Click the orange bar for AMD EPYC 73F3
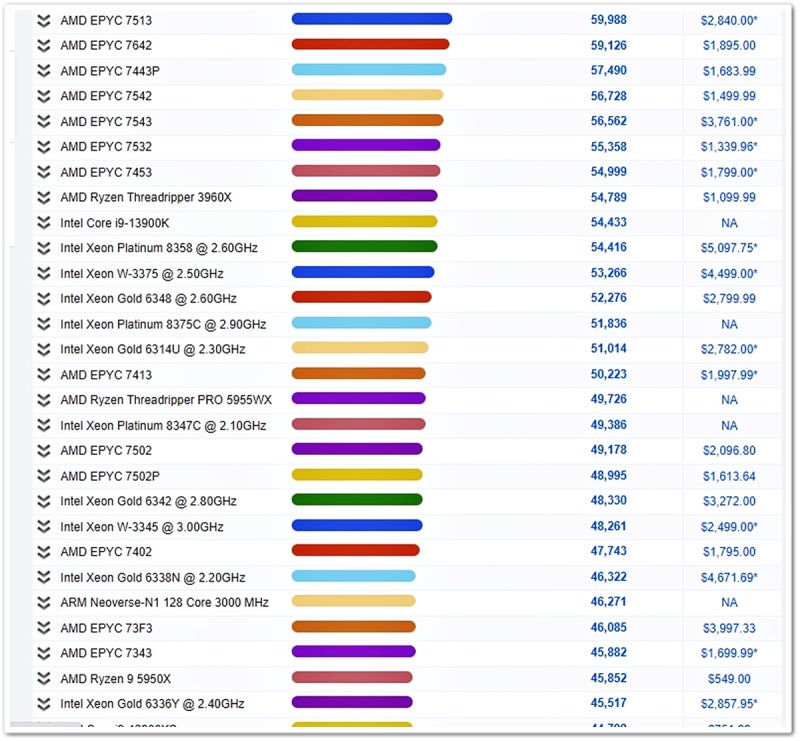This screenshot has width=800, height=741. point(354,627)
